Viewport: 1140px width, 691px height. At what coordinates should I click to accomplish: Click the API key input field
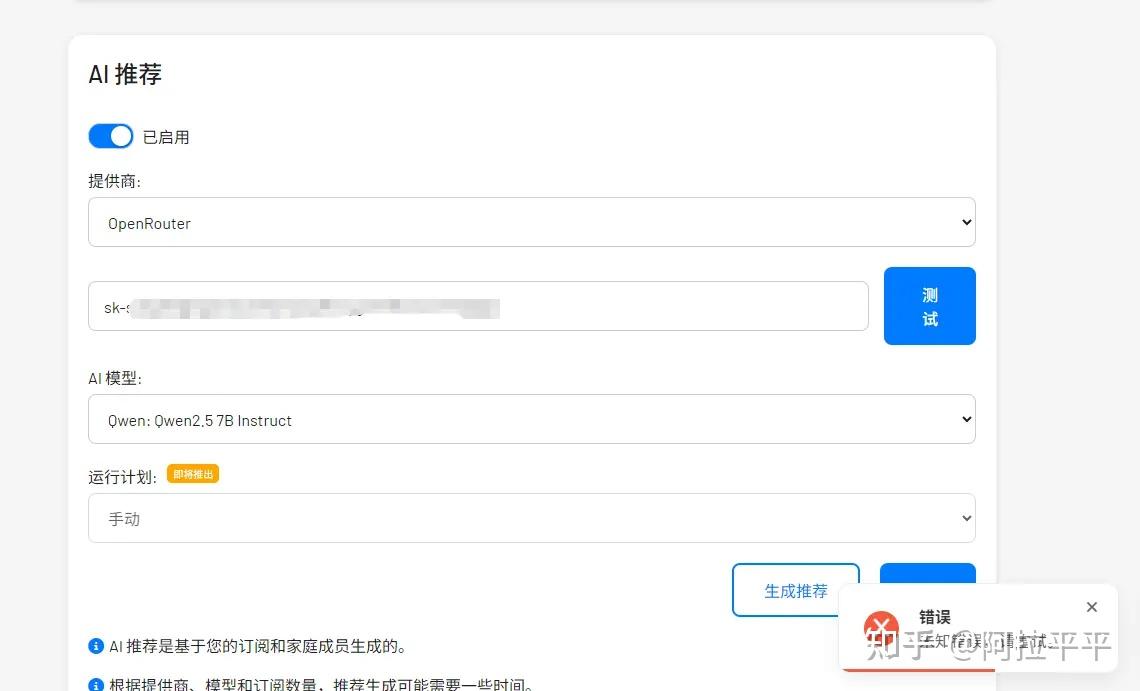click(x=478, y=306)
